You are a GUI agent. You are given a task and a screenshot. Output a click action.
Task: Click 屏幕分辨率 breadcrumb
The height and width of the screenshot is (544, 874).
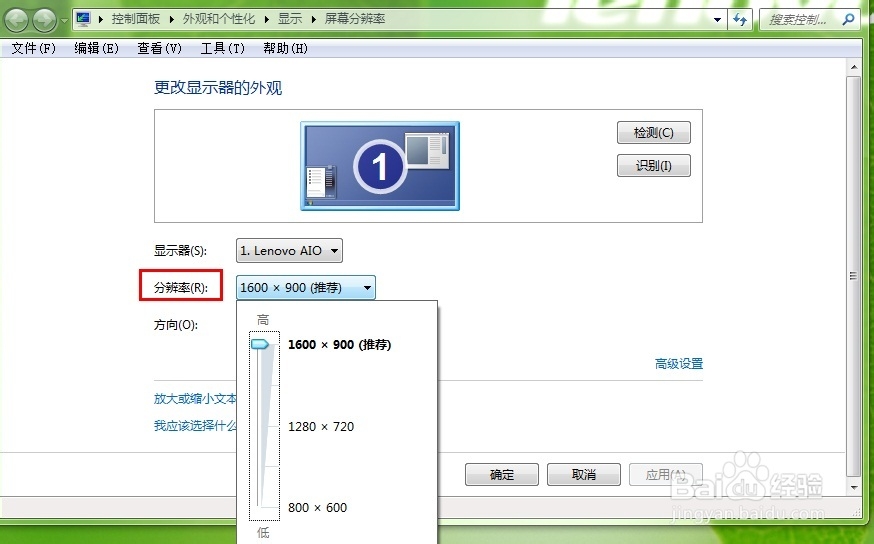[x=355, y=19]
